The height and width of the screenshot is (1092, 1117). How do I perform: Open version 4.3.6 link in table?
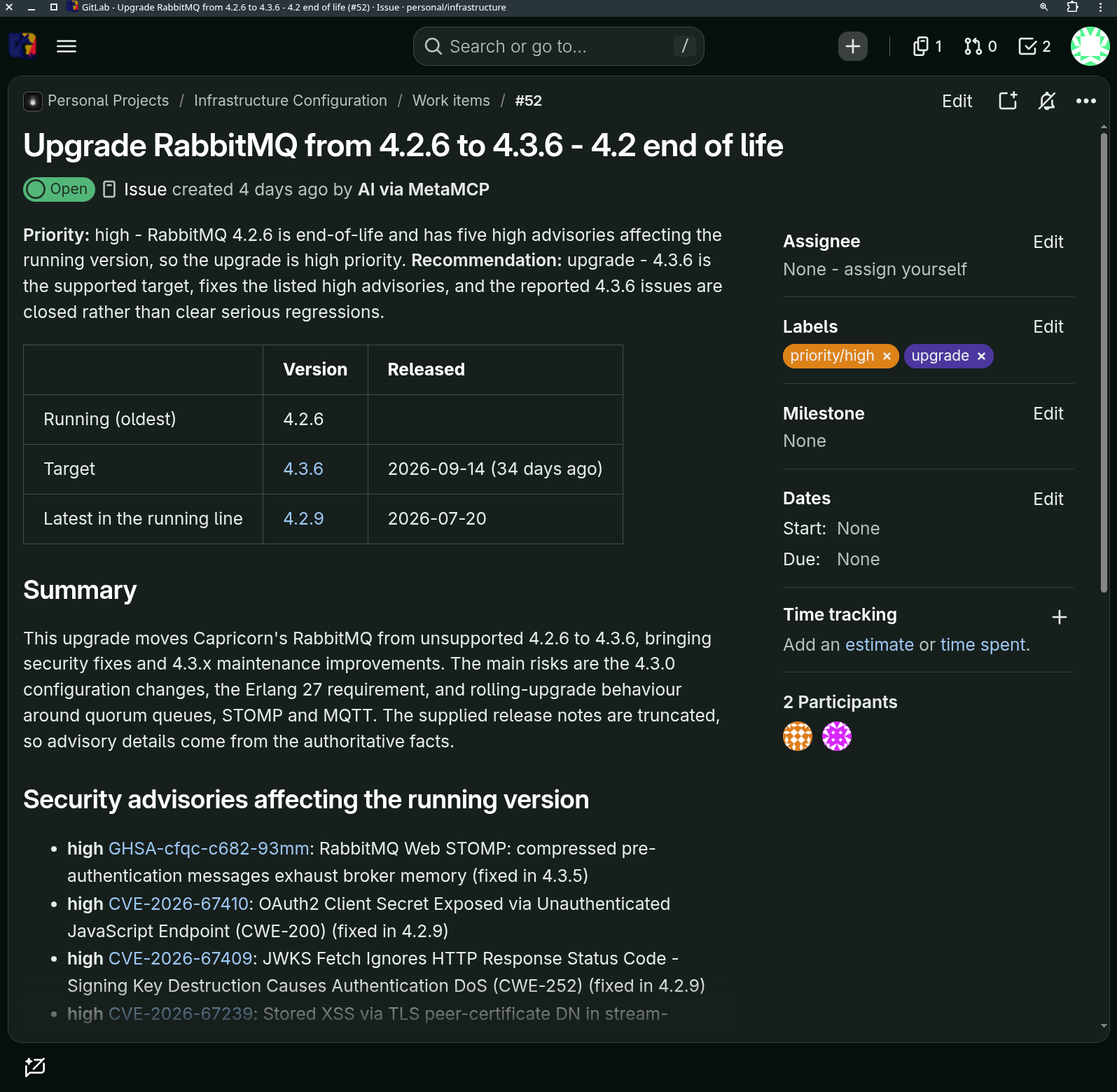[x=303, y=469]
